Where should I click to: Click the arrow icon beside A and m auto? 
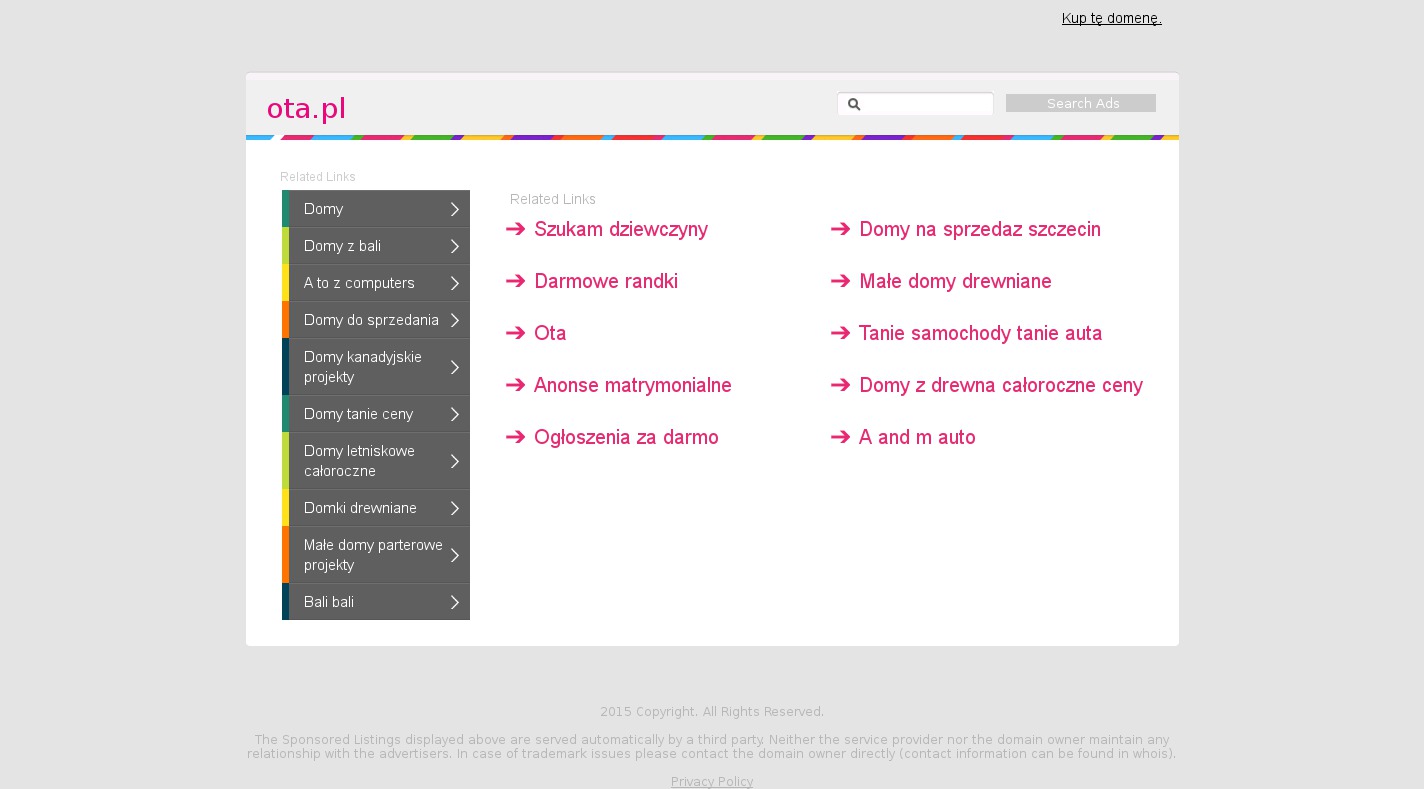(x=841, y=437)
